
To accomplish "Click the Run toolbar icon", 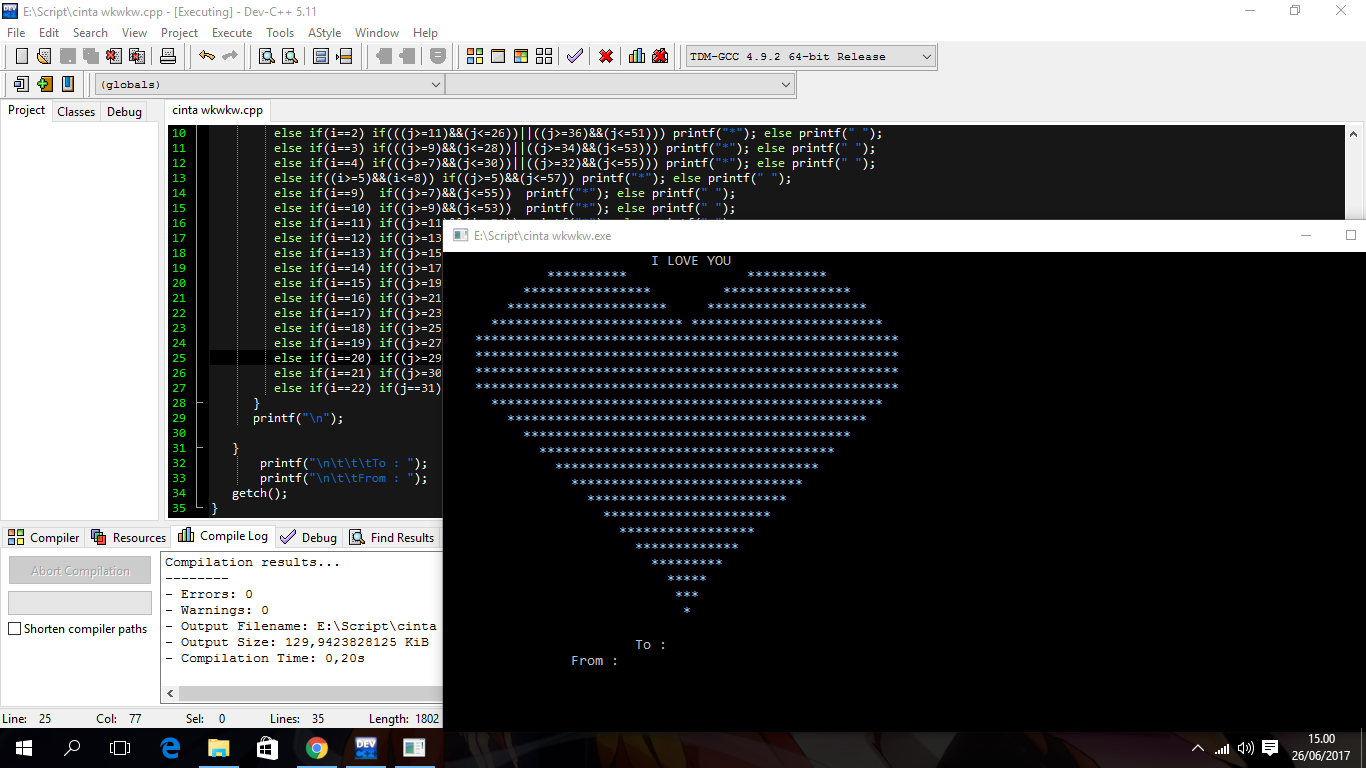I will tap(498, 56).
